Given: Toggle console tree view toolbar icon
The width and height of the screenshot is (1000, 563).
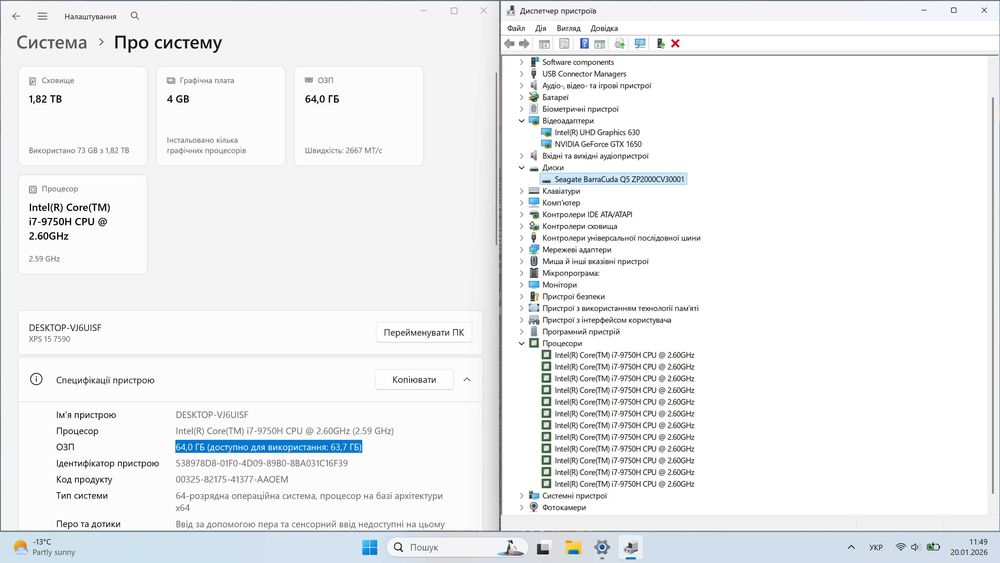Looking at the screenshot, I should tap(544, 43).
